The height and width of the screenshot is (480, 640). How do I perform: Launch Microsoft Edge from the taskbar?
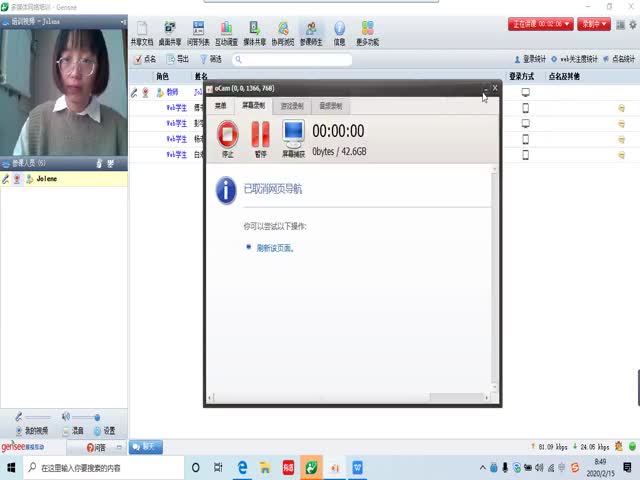242,468
